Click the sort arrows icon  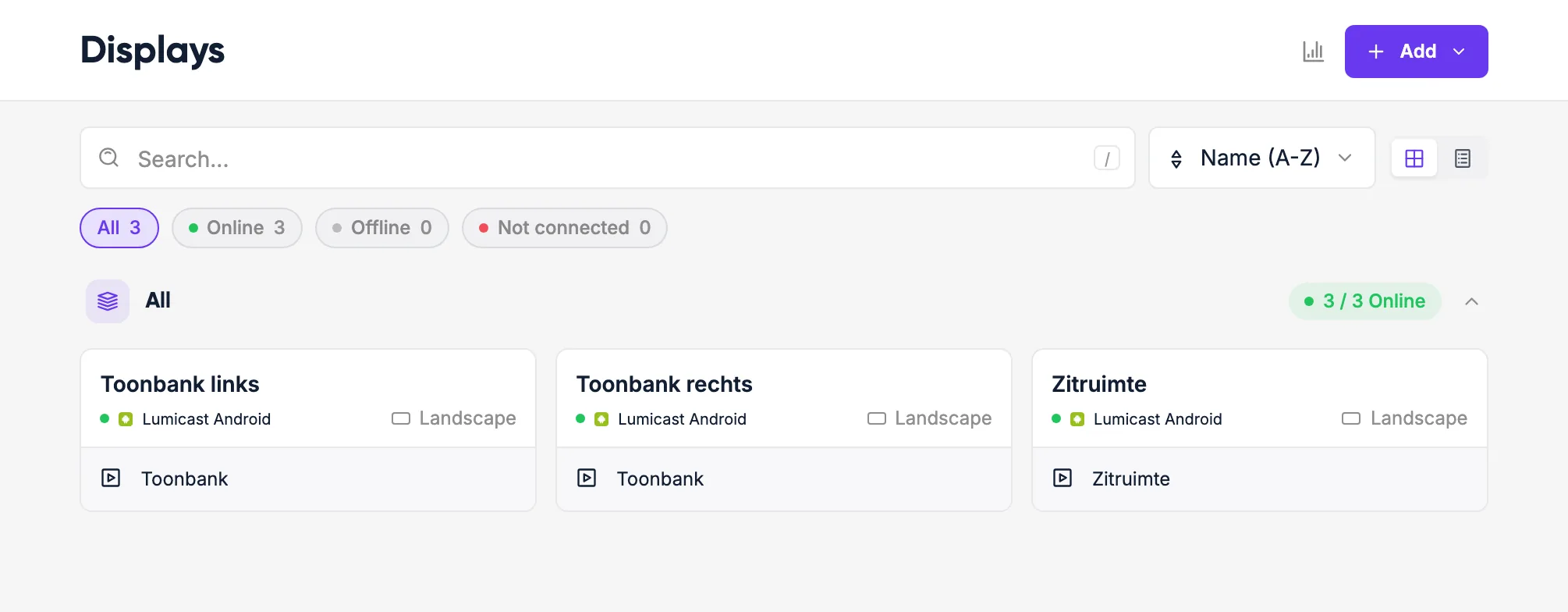[1176, 159]
